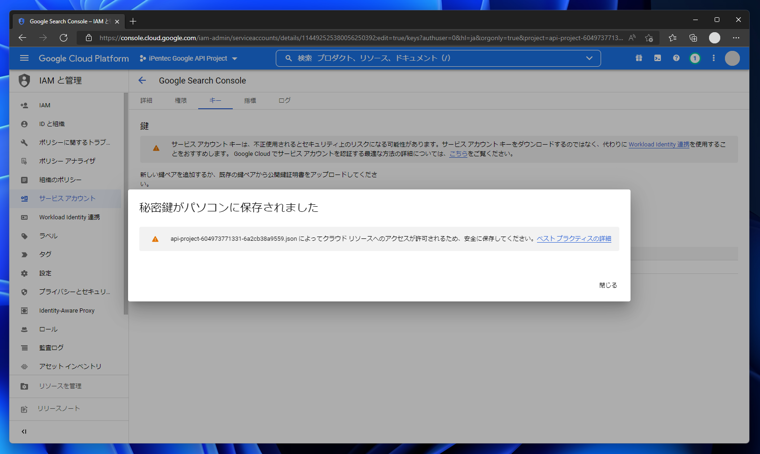
Task: Open the help question mark icon
Action: pyautogui.click(x=676, y=58)
